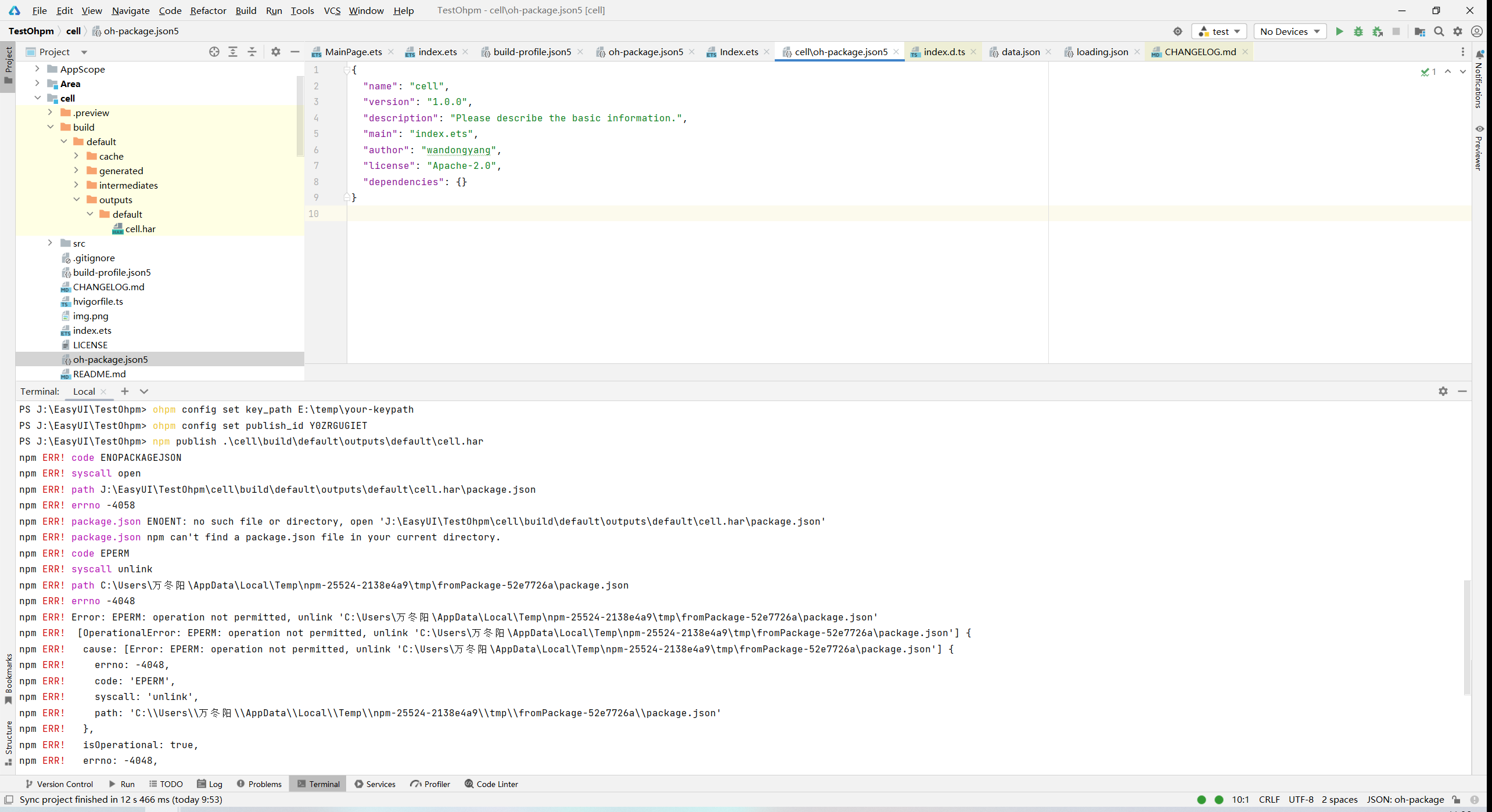Close the Local terminal tab
The image size is (1492, 812).
[103, 392]
